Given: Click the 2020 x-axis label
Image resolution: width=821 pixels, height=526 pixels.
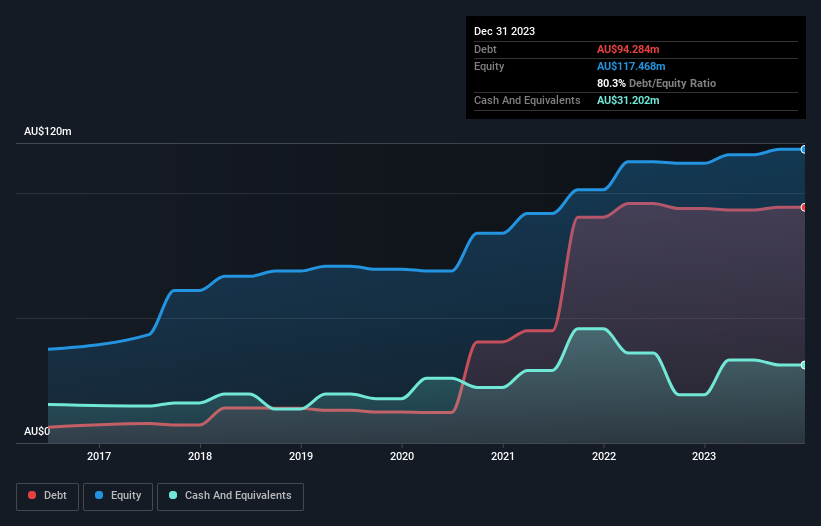Looking at the screenshot, I should pyautogui.click(x=402, y=456).
